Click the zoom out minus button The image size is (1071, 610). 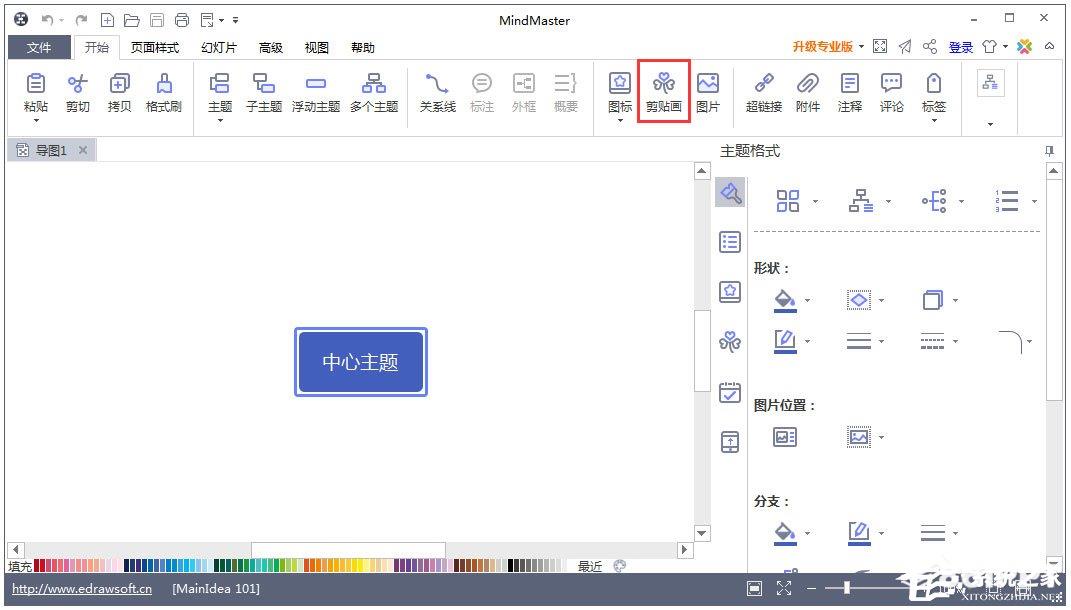tap(811, 588)
